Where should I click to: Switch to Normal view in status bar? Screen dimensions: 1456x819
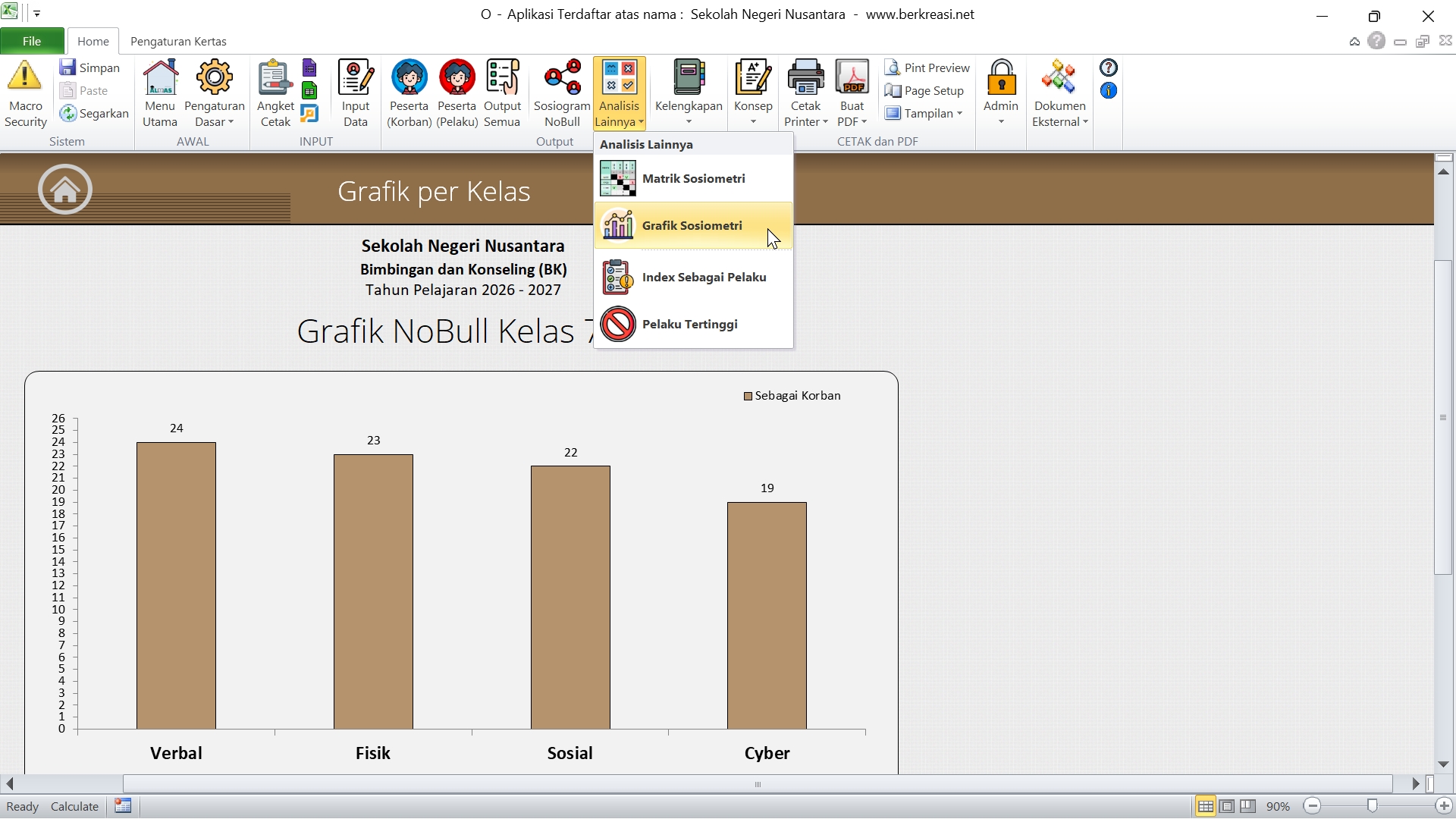coord(1205,806)
